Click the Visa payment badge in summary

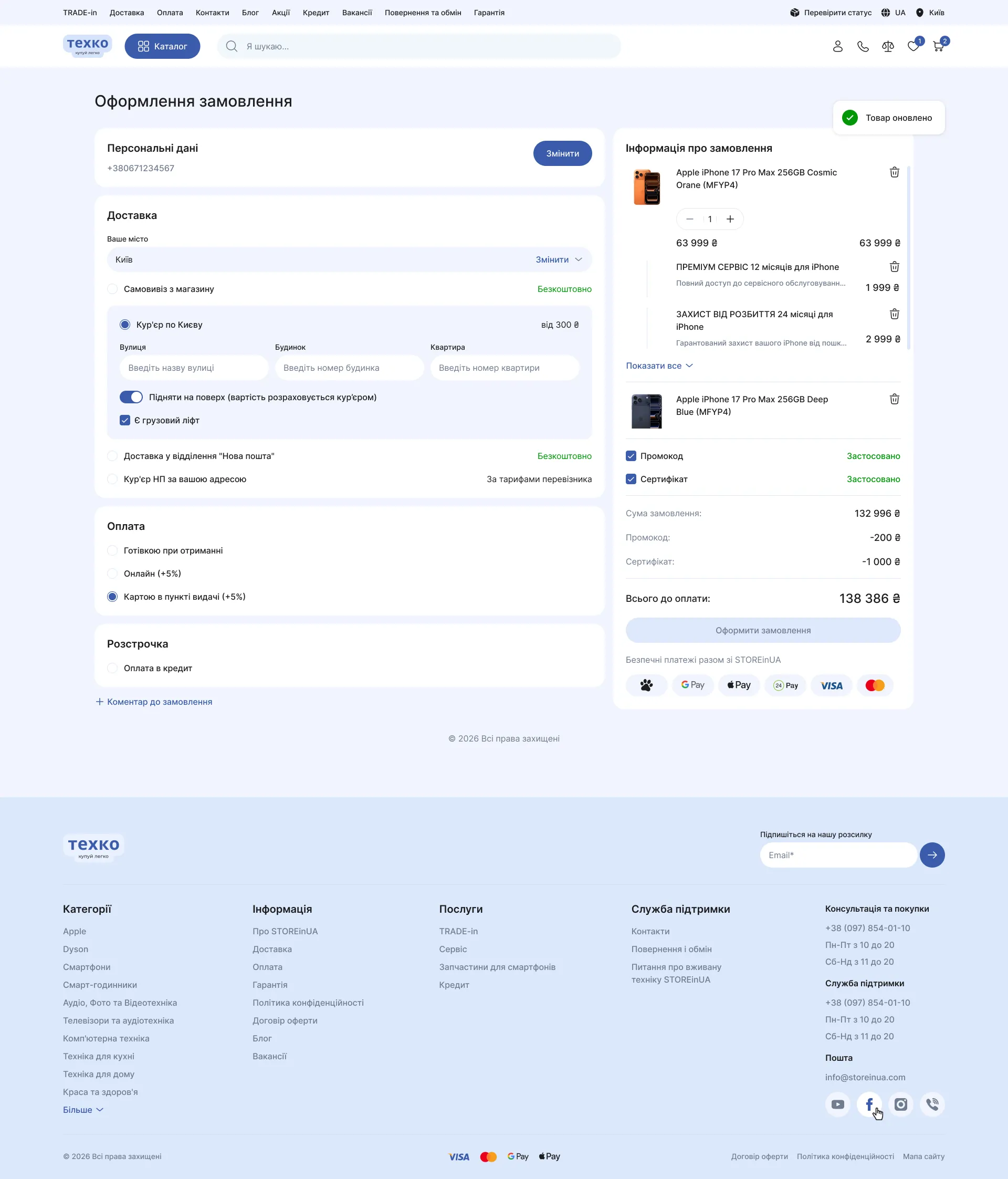(x=831, y=685)
